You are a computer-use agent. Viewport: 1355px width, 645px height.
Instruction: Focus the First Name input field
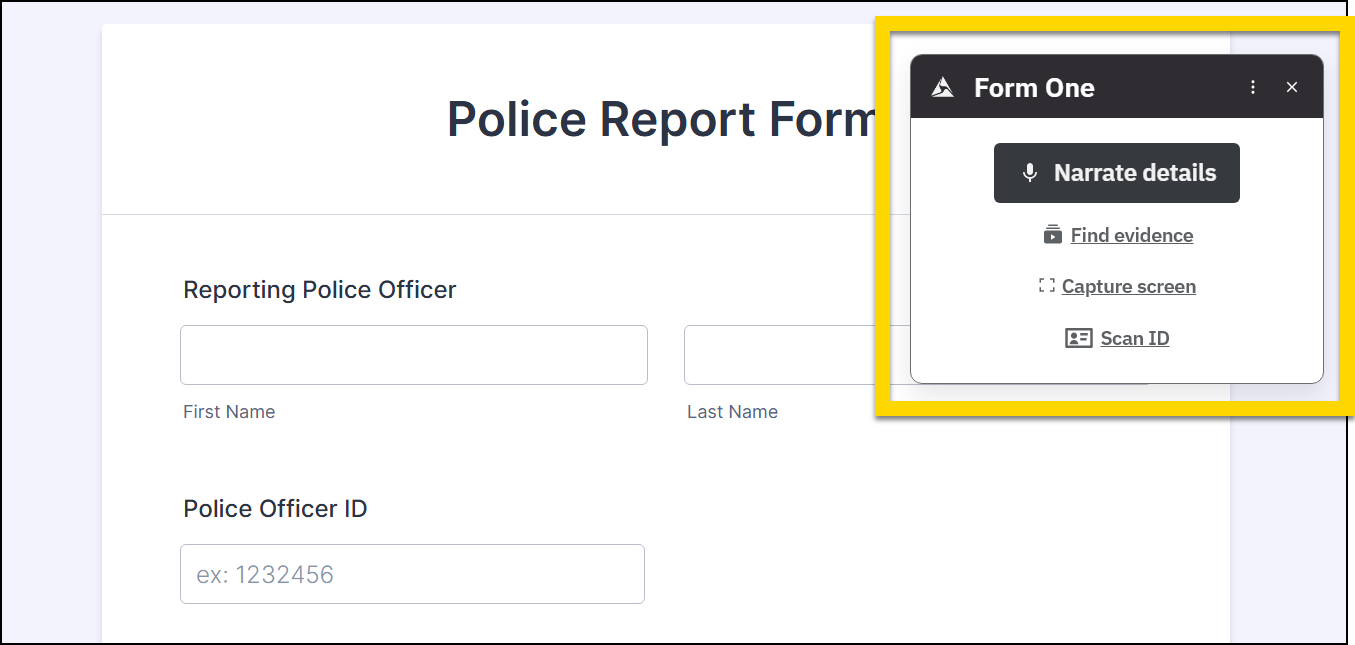coord(413,355)
